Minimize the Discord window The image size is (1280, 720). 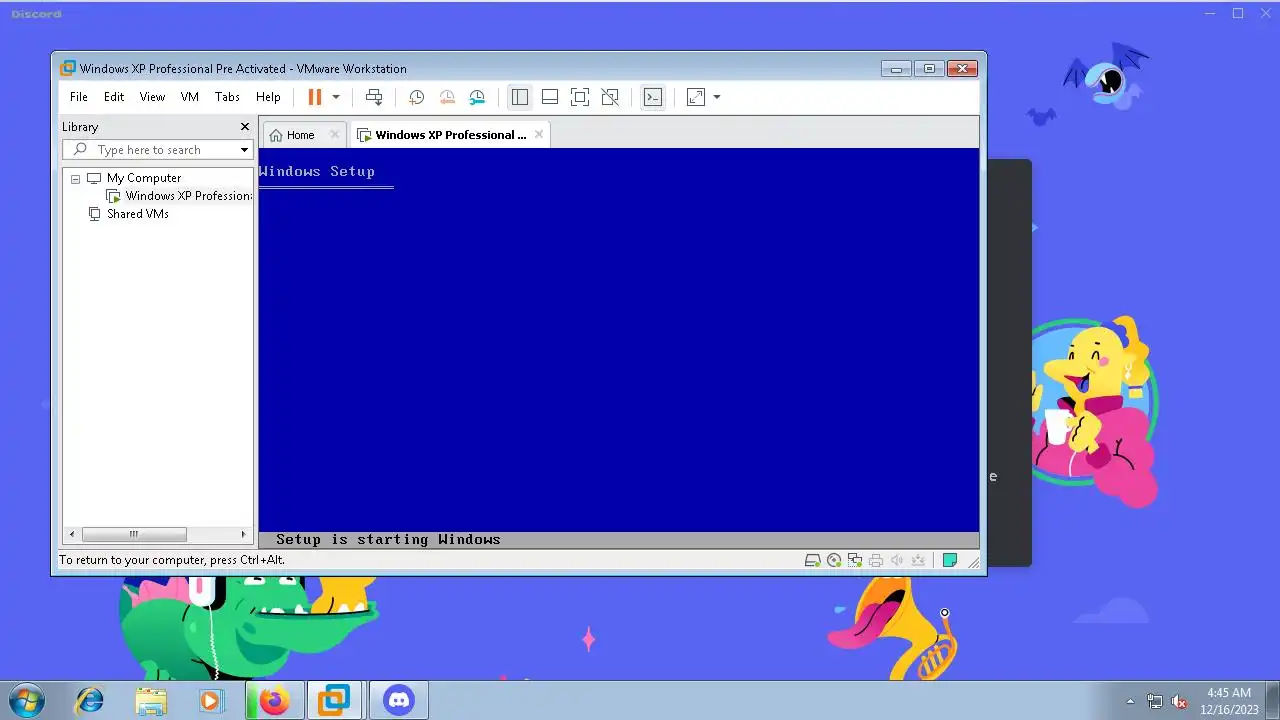(1211, 13)
